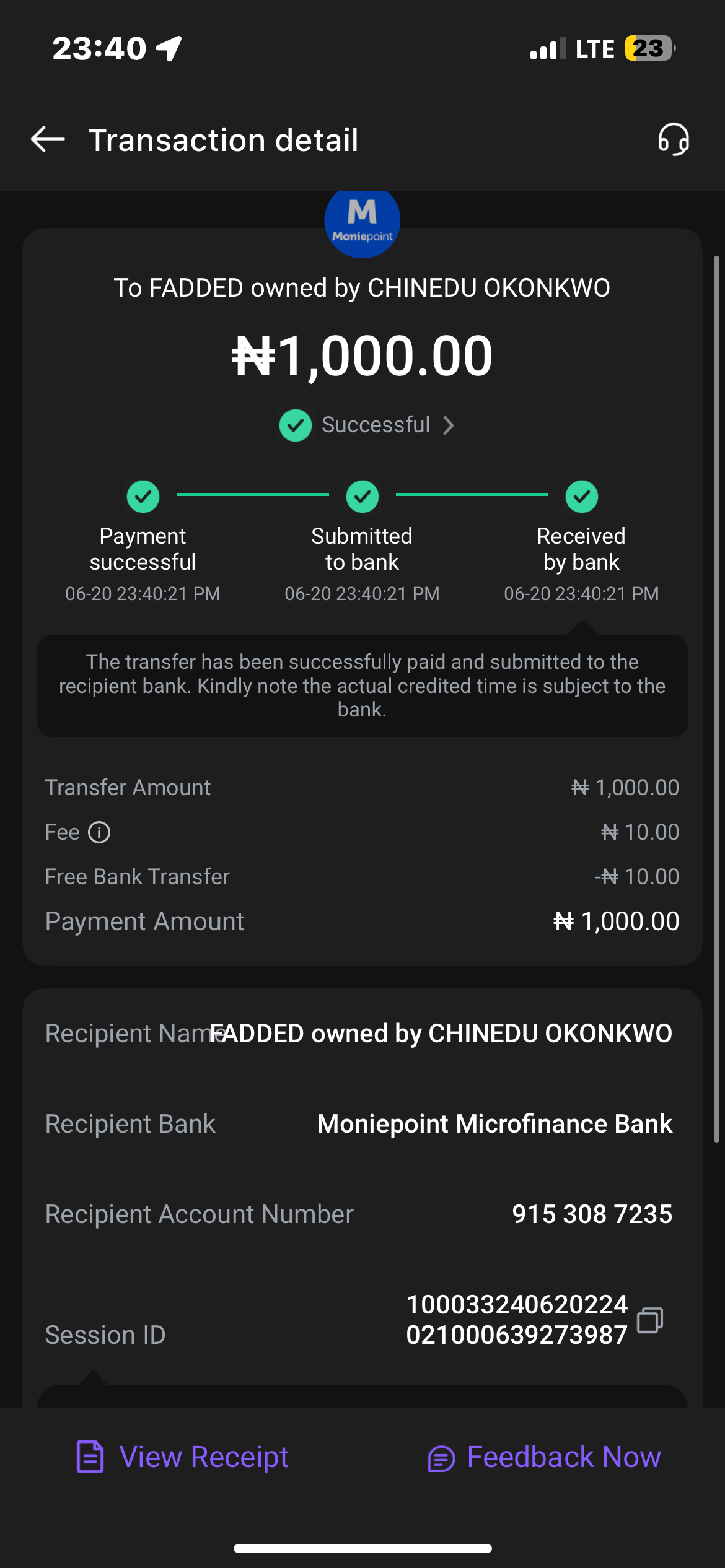Tap the Feedback Now chat icon
This screenshot has height=1568, width=725.
point(441,1458)
